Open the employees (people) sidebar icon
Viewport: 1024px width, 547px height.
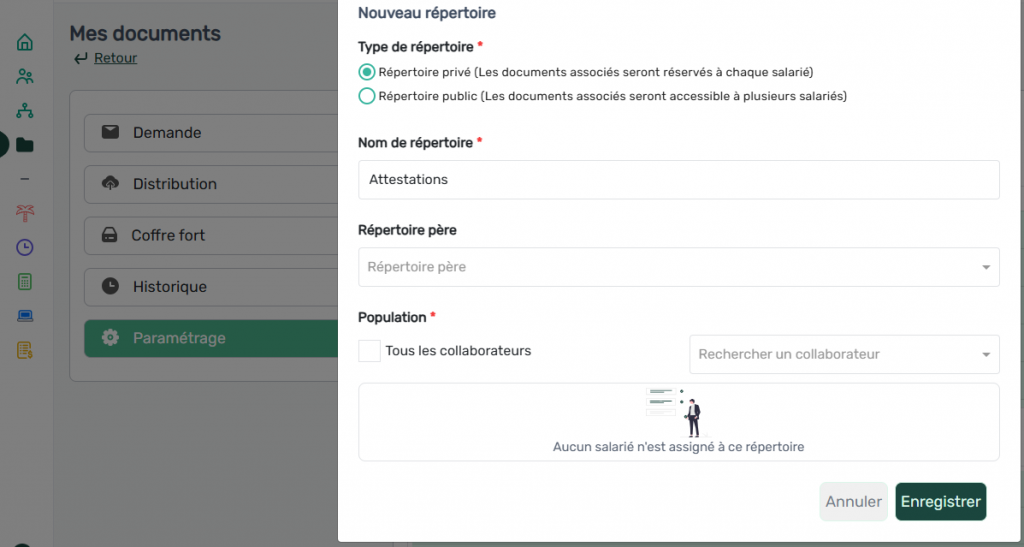tap(25, 77)
